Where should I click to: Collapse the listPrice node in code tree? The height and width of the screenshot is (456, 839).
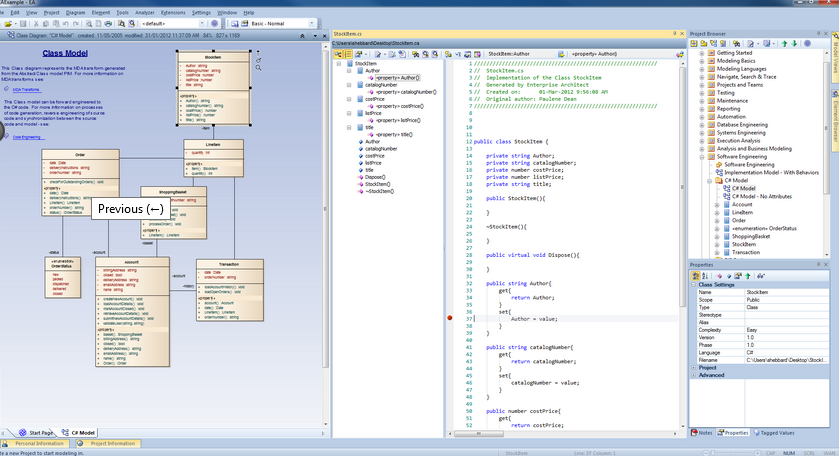click(x=349, y=113)
